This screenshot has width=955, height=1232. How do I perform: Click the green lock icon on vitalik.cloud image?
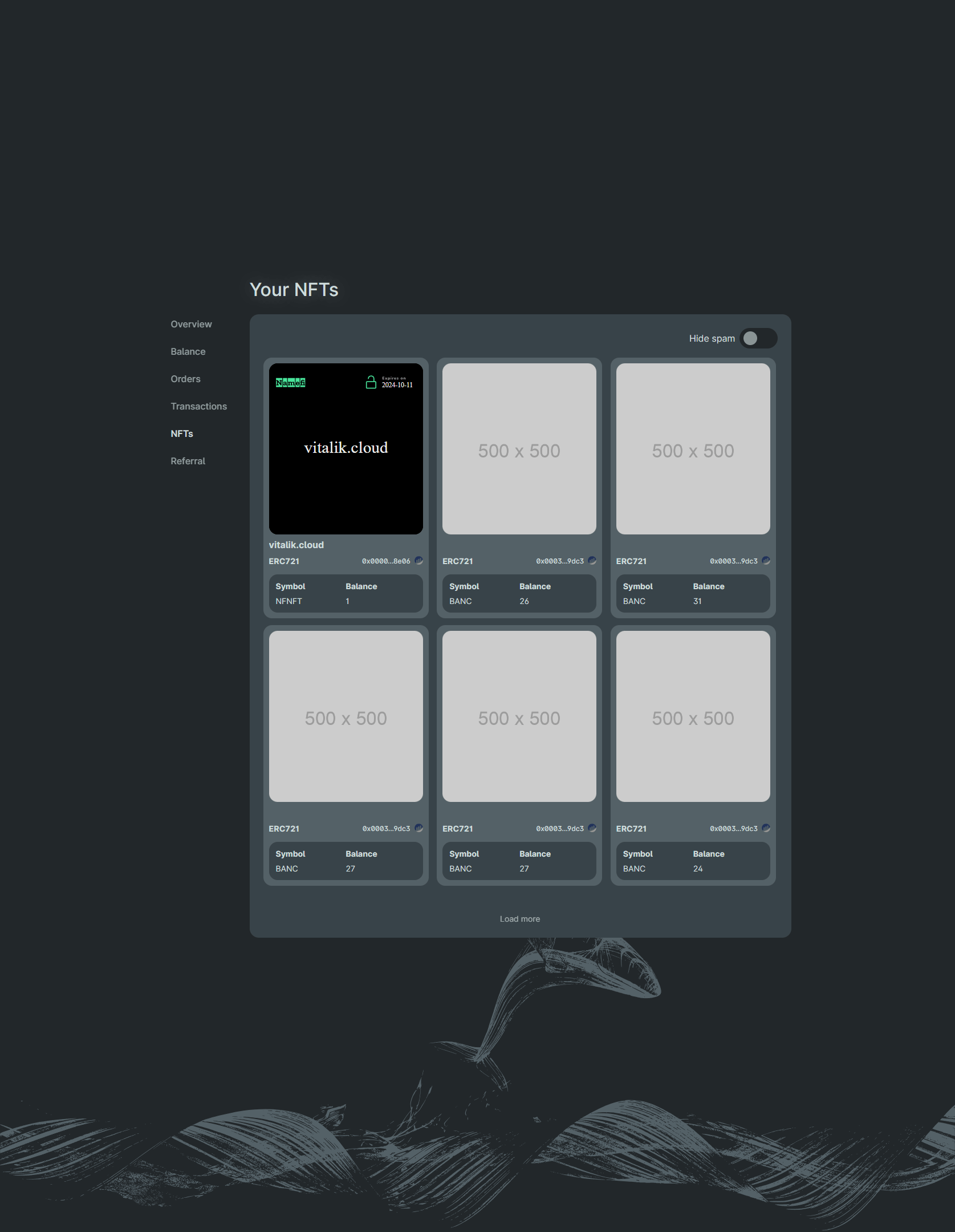[x=371, y=382]
